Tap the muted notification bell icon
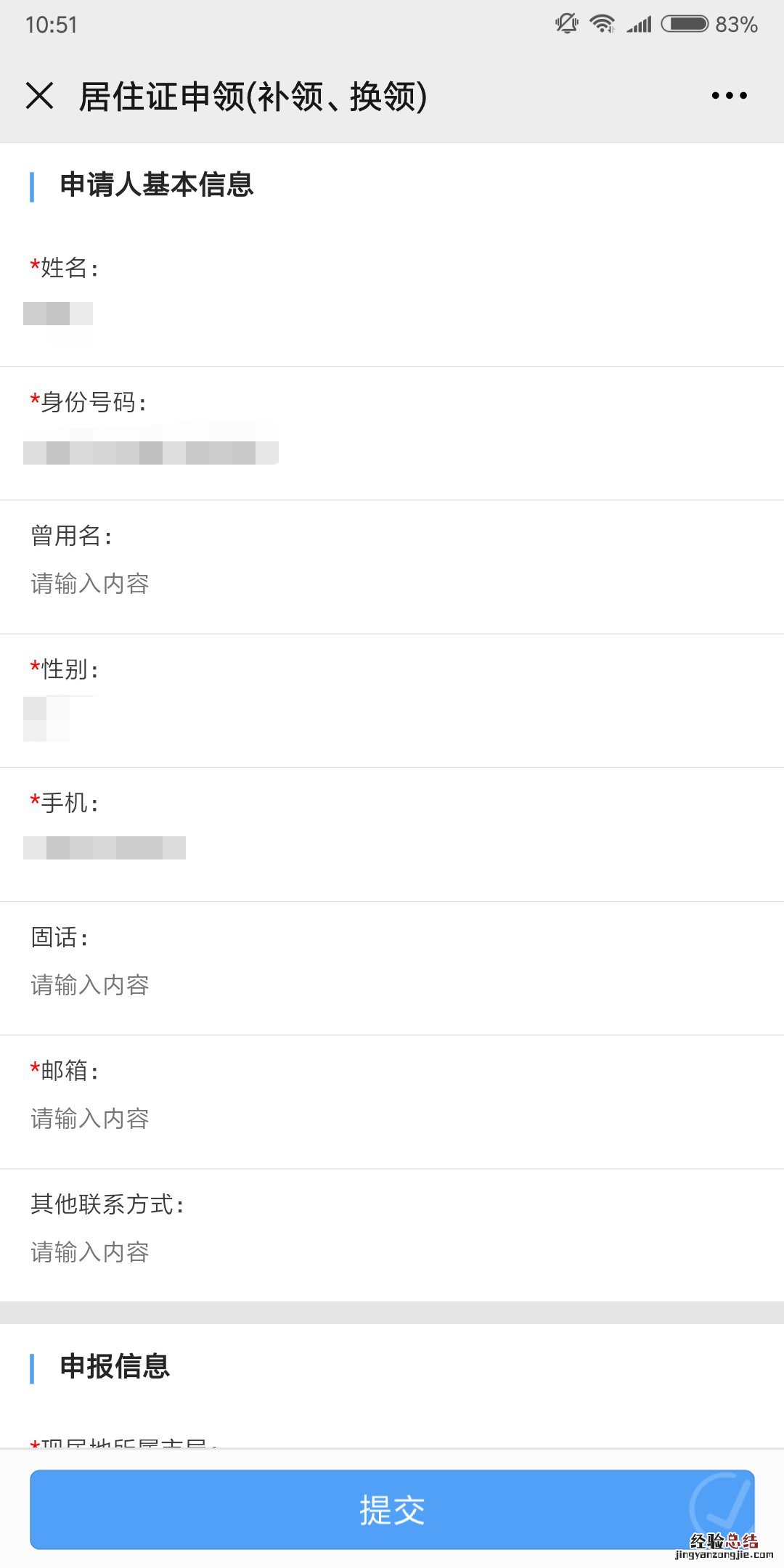Screen dimensions: 784x1568 (566, 24)
